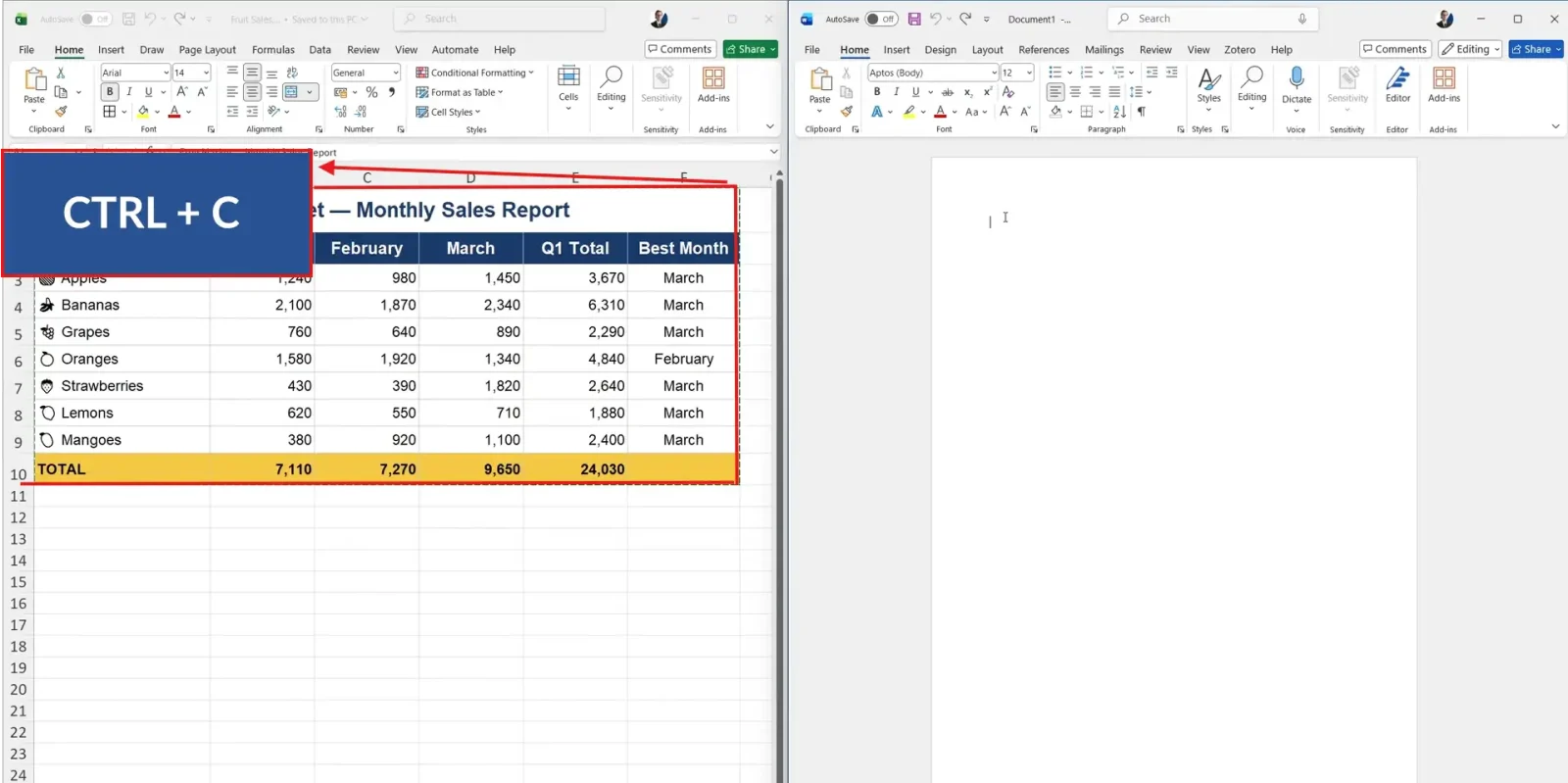The height and width of the screenshot is (783, 1568).
Task: Toggle AutoSave switch in Excel
Action: (95, 19)
